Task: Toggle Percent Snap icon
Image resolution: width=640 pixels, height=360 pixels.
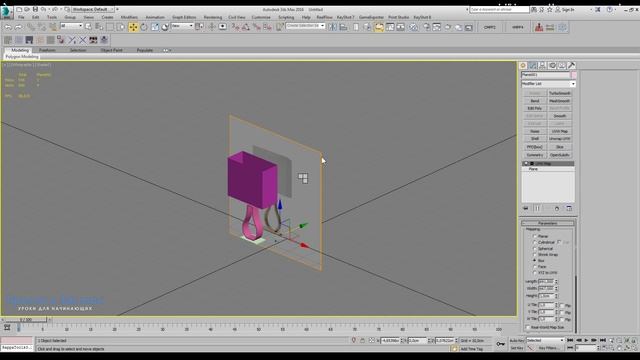Action: click(257, 27)
